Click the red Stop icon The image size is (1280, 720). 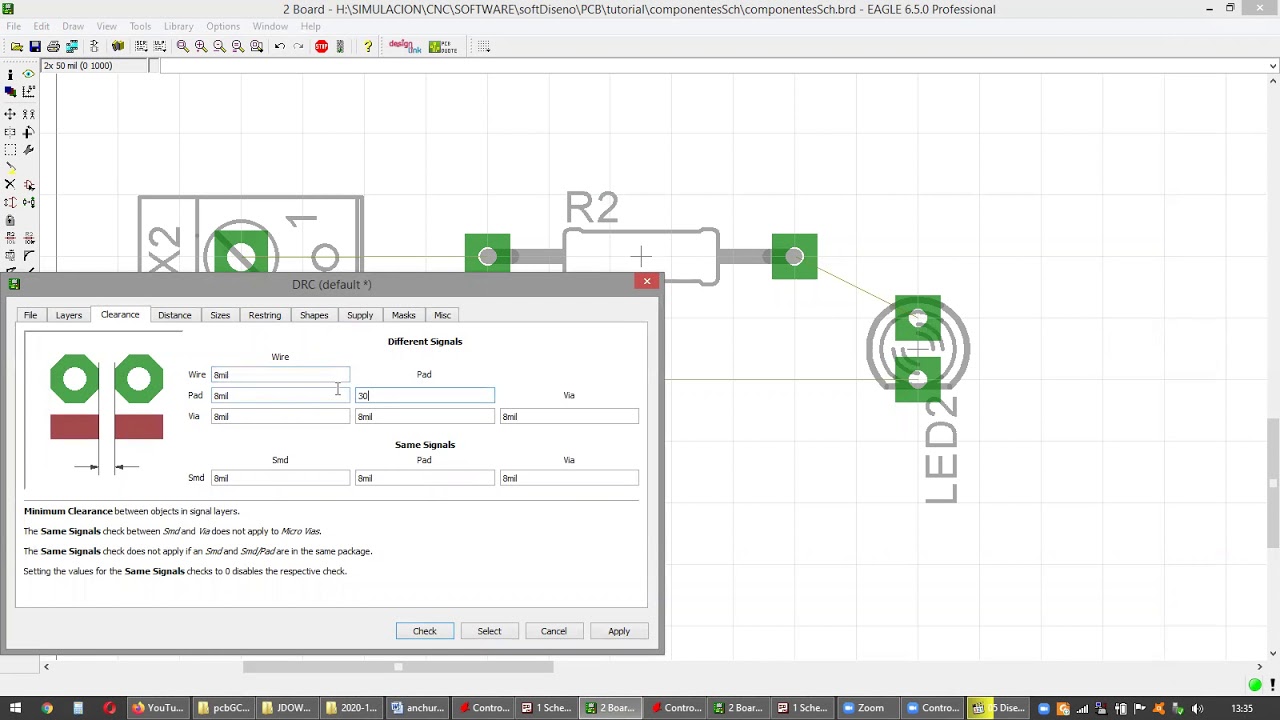321,47
